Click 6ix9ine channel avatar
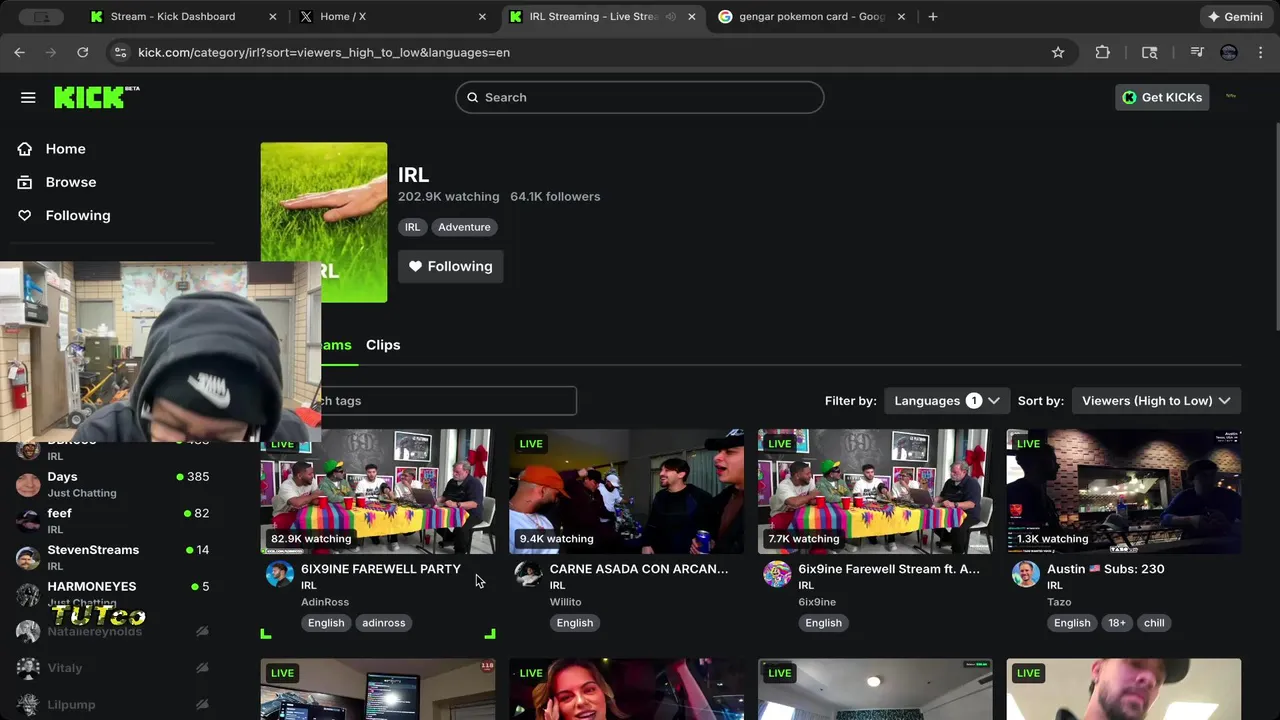 tap(777, 574)
